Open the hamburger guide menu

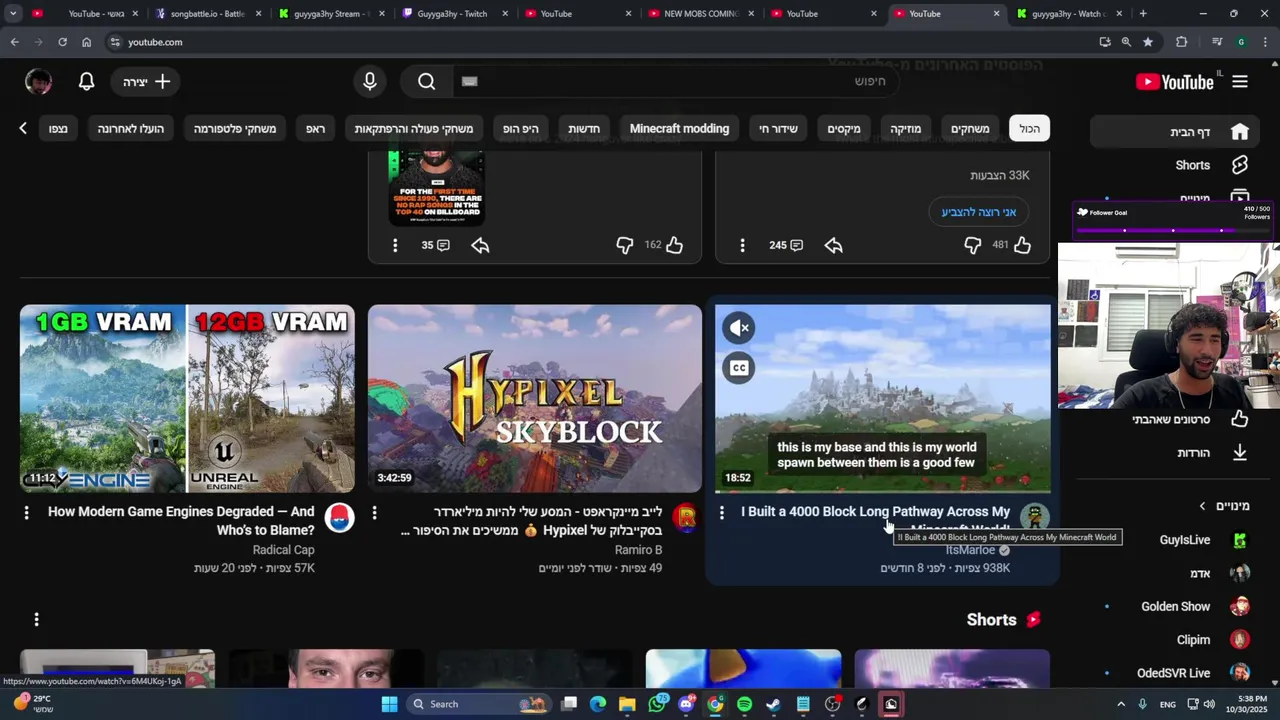point(1240,82)
